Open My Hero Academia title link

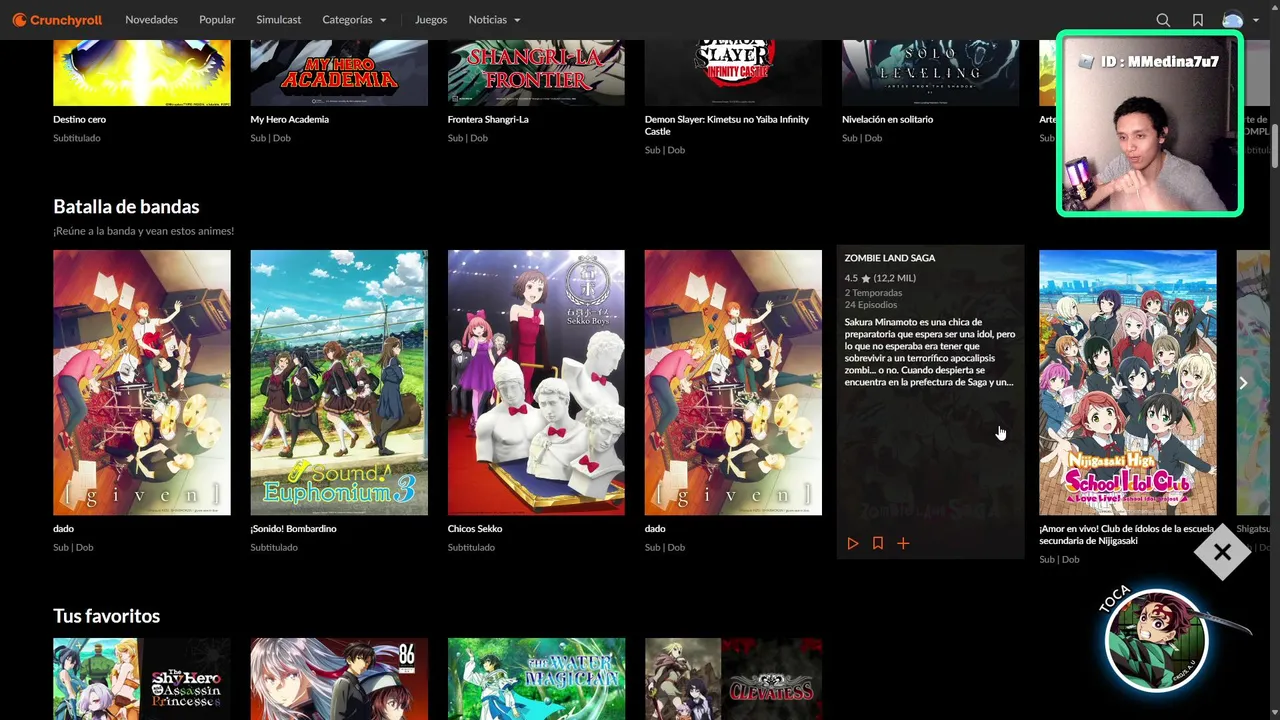289,119
